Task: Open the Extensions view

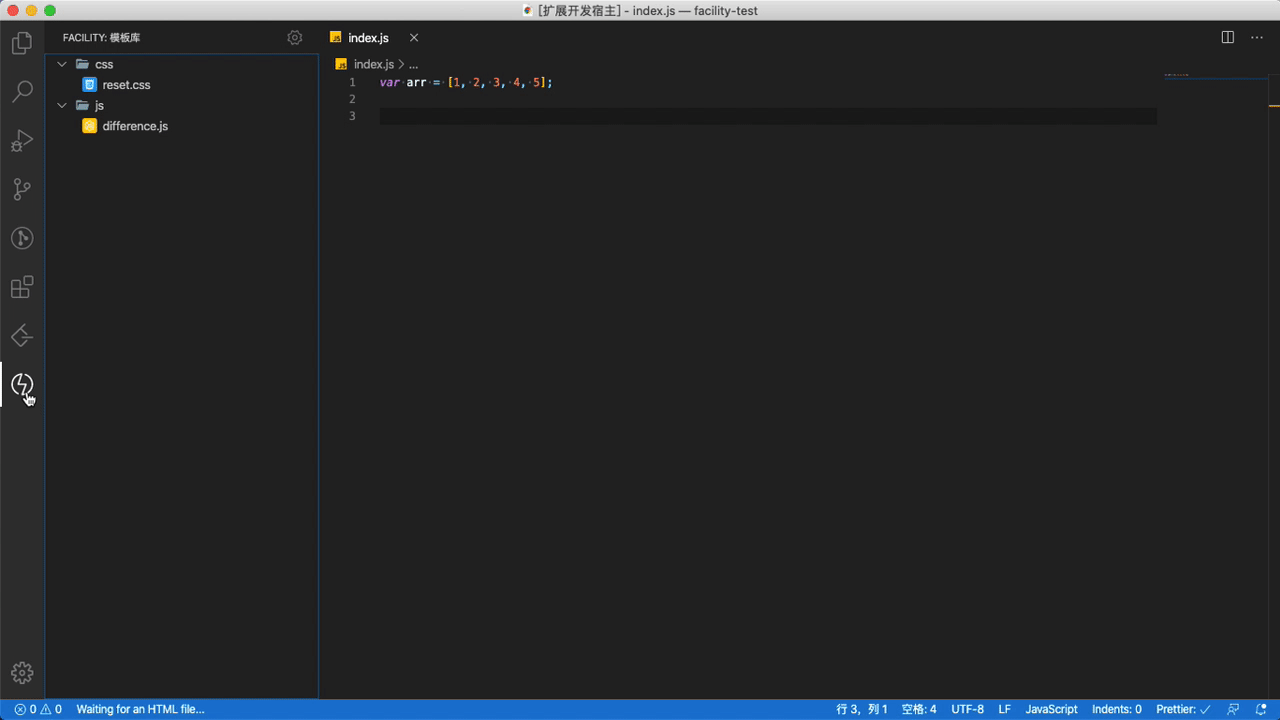Action: pyautogui.click(x=22, y=288)
